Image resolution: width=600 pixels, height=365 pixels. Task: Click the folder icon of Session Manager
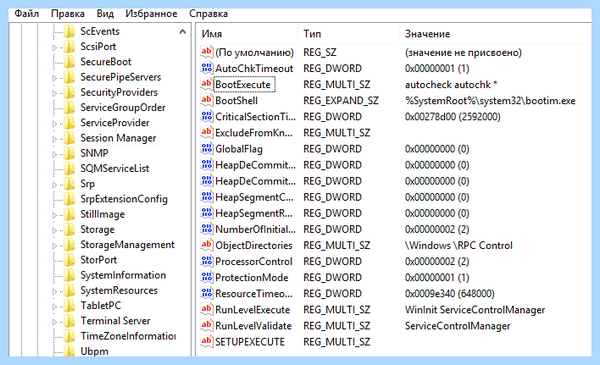click(x=69, y=138)
